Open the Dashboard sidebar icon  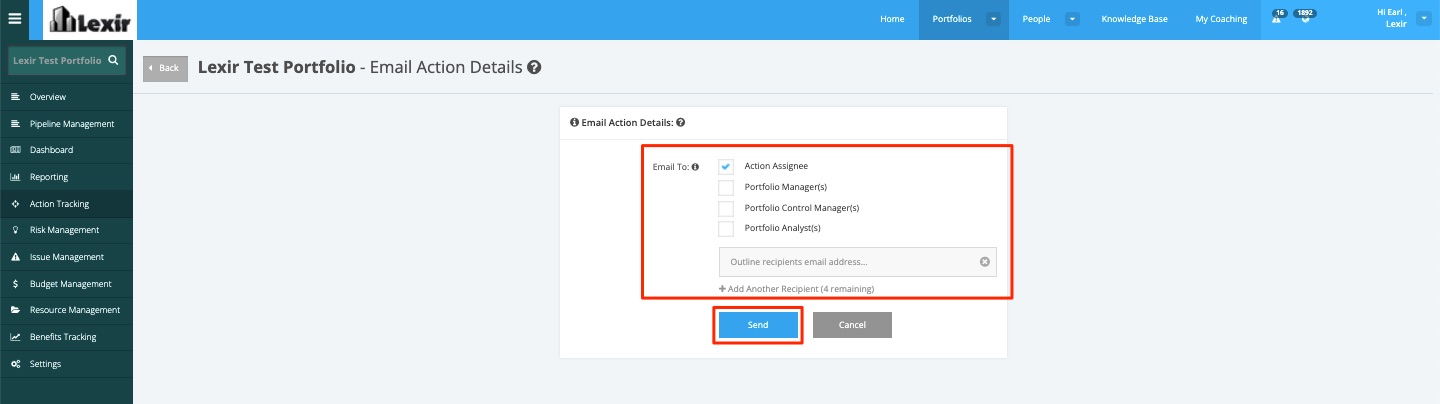[x=15, y=150]
